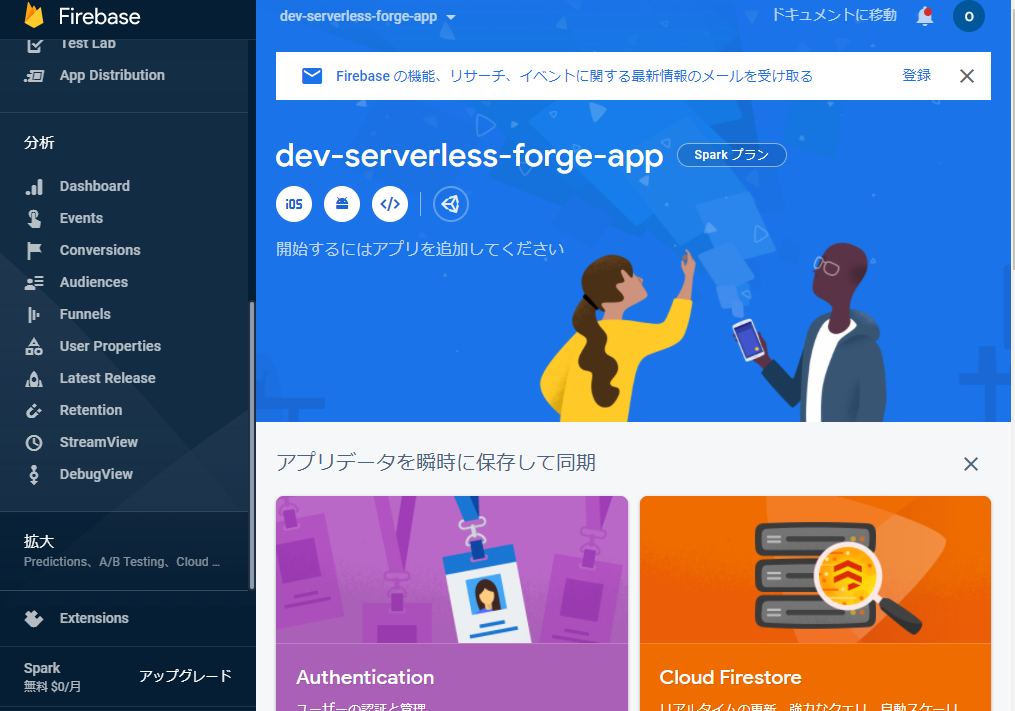This screenshot has width=1015, height=711.
Task: Open the account avatar menu
Action: coord(968,16)
